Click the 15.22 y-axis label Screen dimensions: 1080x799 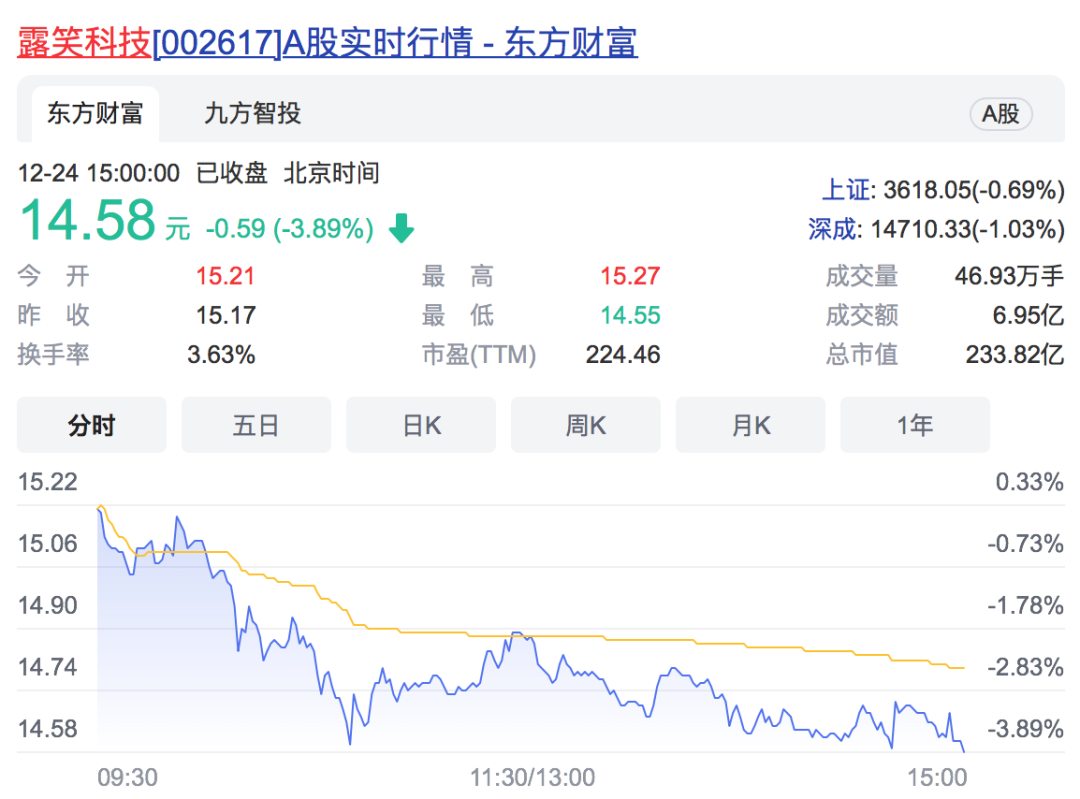[x=48, y=482]
